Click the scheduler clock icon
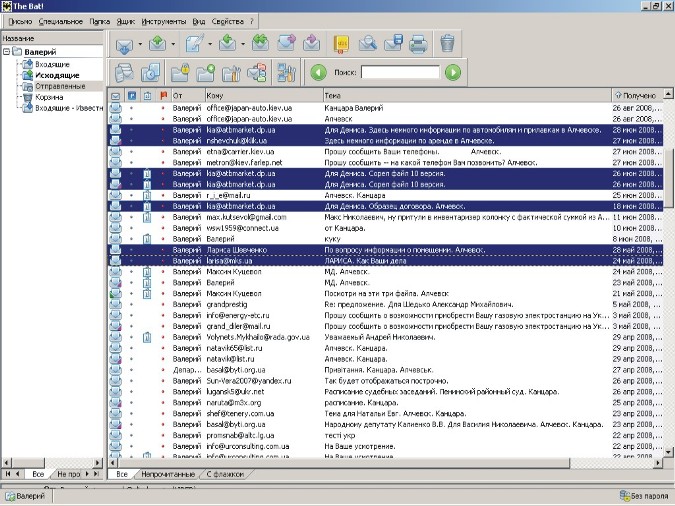675x506 pixels. tap(150, 72)
